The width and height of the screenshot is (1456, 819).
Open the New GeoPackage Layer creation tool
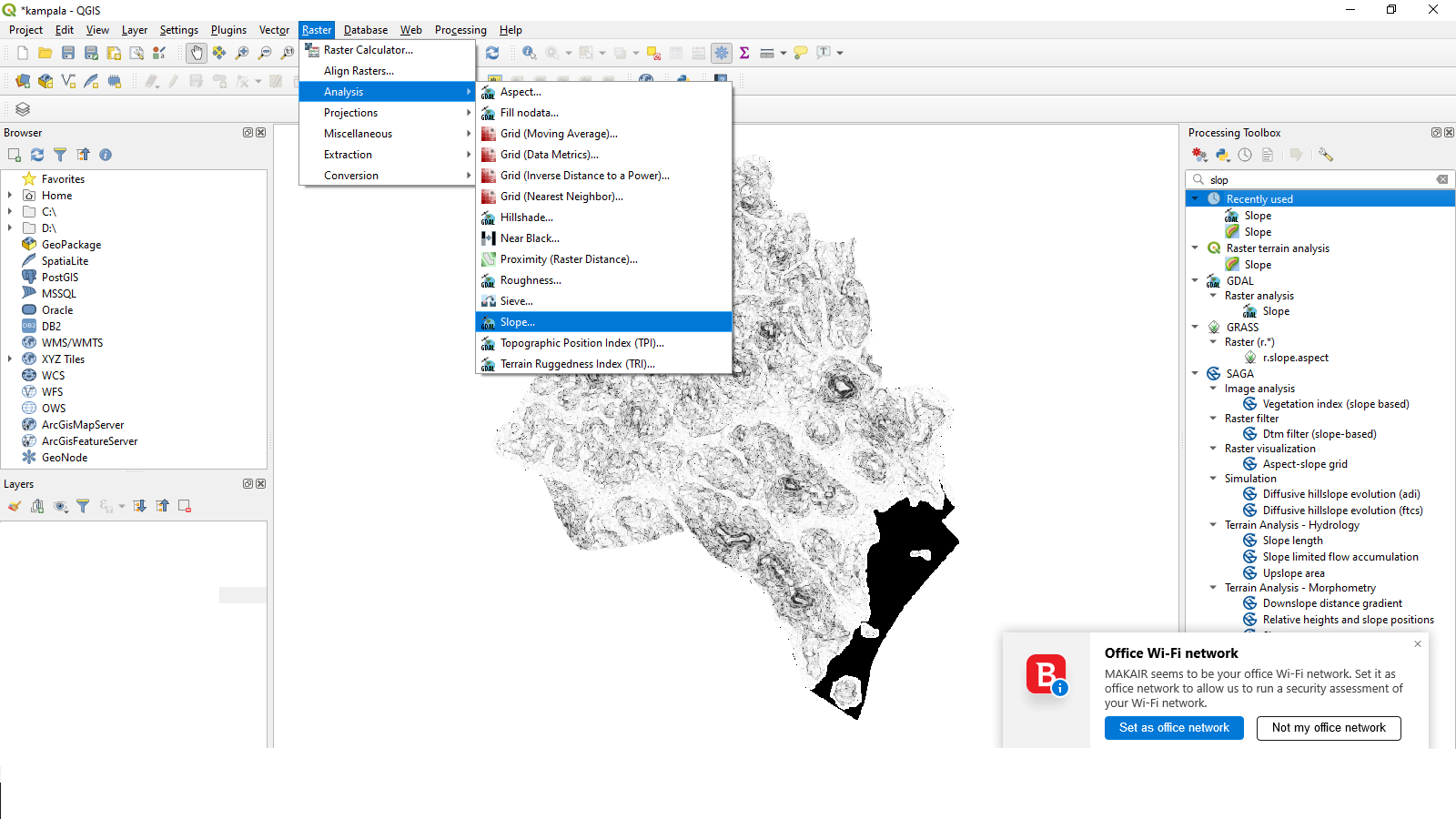(45, 81)
